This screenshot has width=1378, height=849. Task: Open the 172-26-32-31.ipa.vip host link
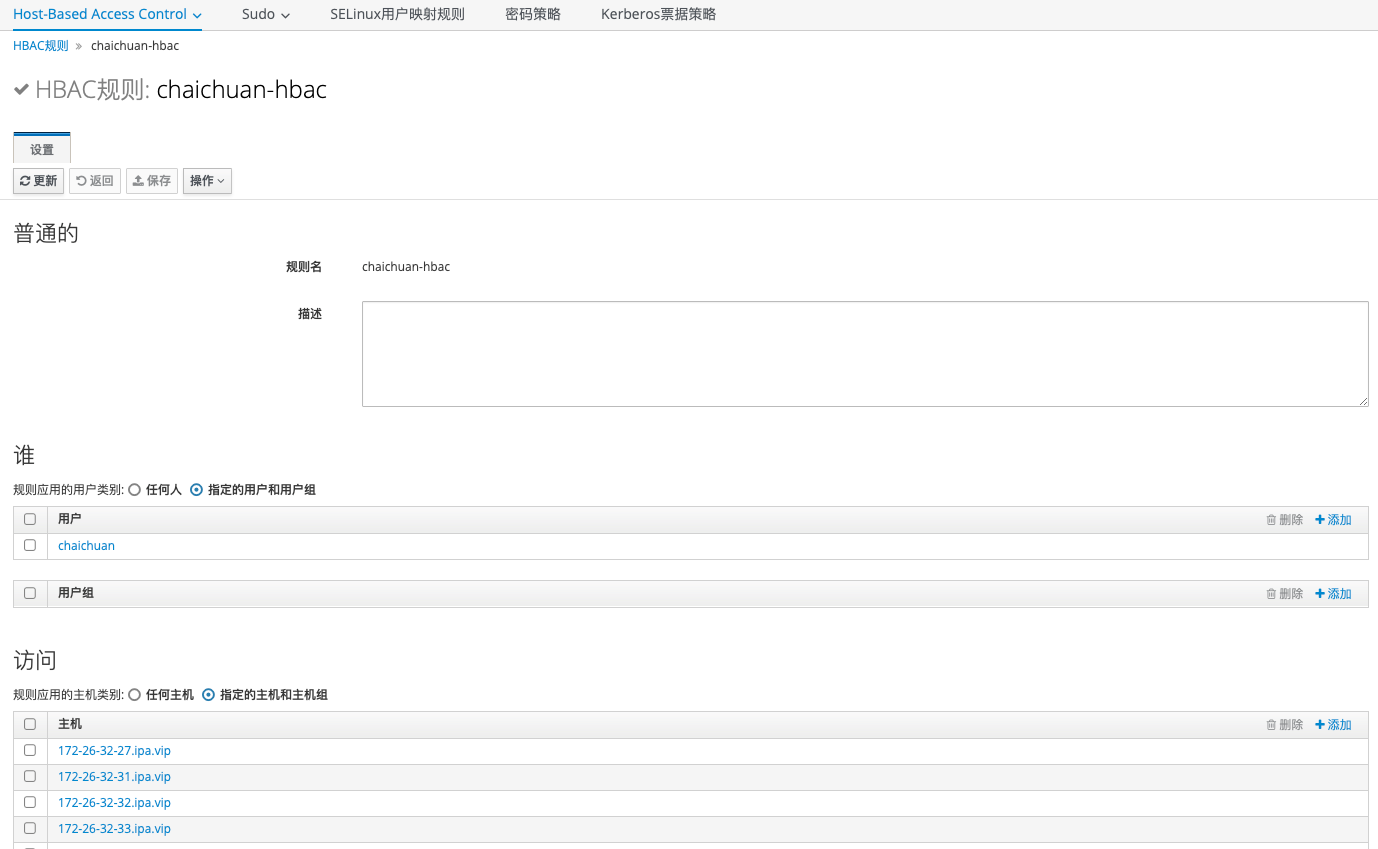click(x=114, y=777)
